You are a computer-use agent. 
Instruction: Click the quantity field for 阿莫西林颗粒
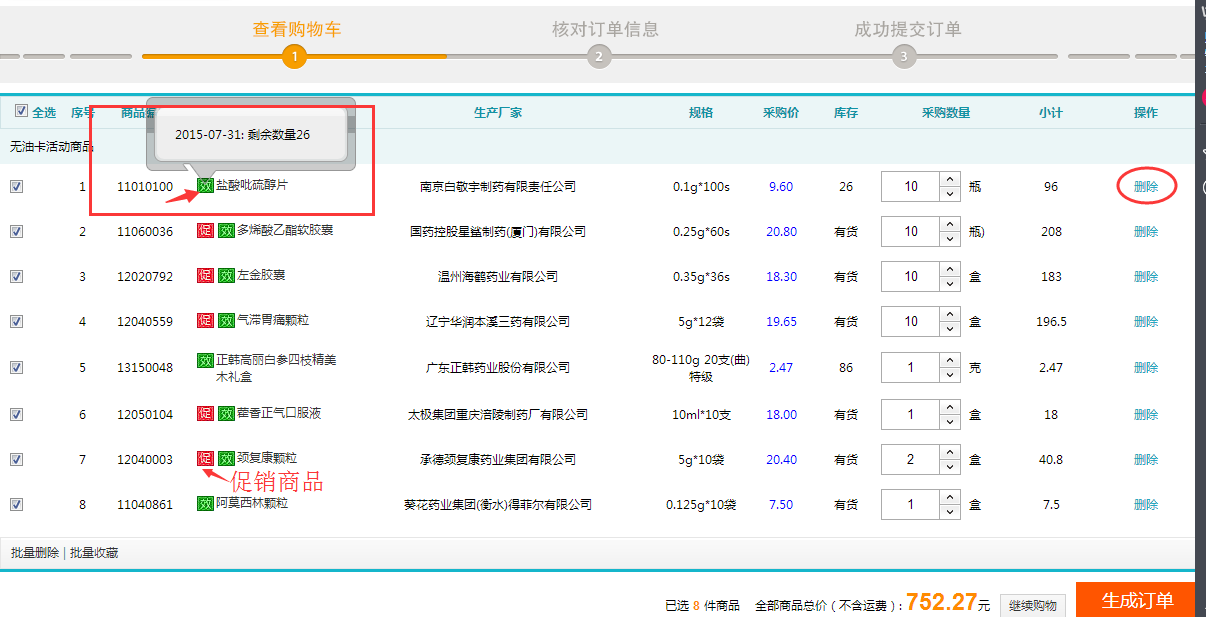[x=911, y=505]
